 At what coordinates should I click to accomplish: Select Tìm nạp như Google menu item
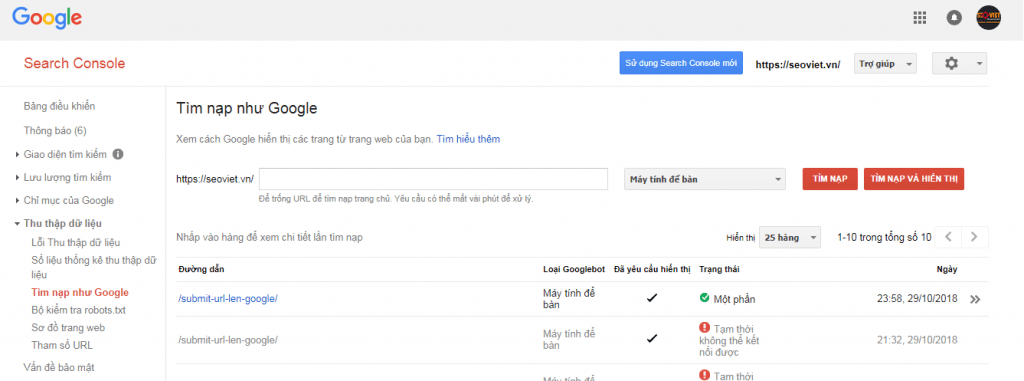[x=80, y=293]
